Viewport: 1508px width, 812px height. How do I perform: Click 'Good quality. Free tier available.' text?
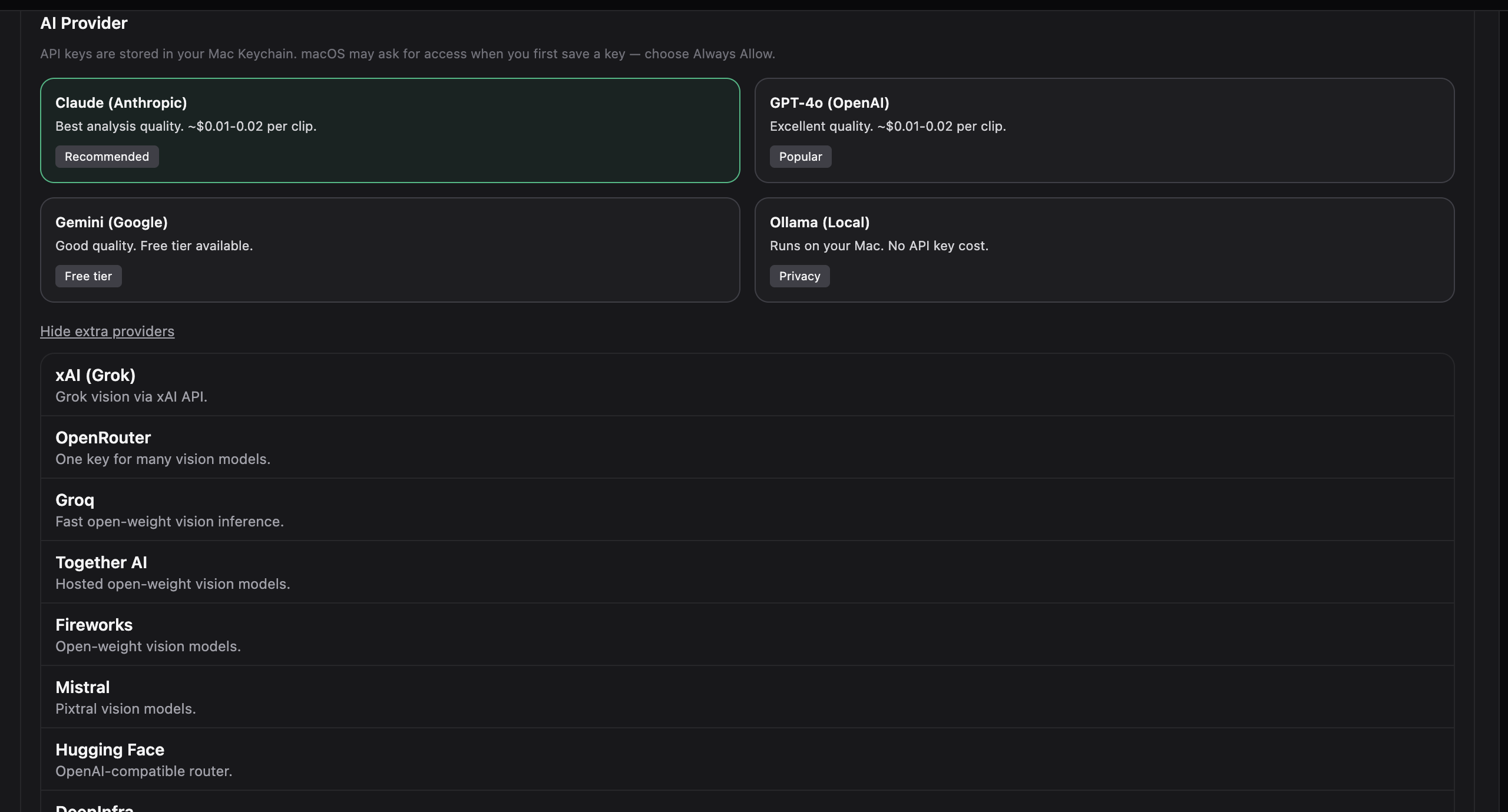coord(154,246)
